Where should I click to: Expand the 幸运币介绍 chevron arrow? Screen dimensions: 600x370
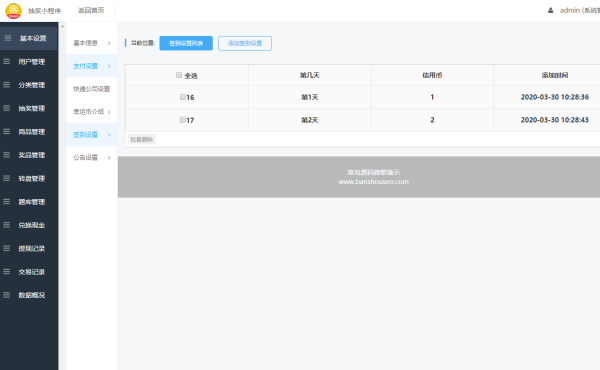click(x=109, y=112)
